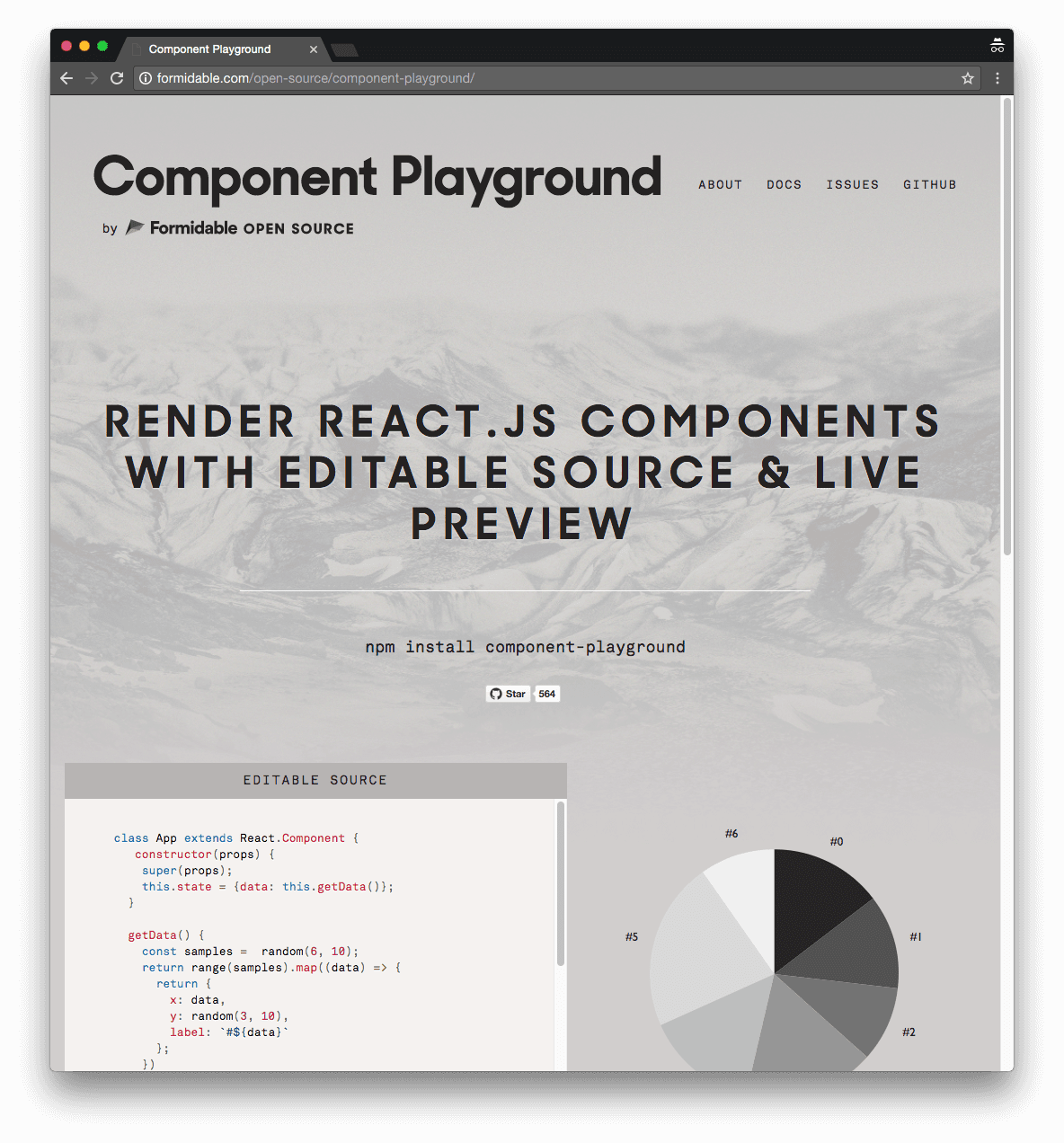Select the Component Playground browser tab

(221, 49)
